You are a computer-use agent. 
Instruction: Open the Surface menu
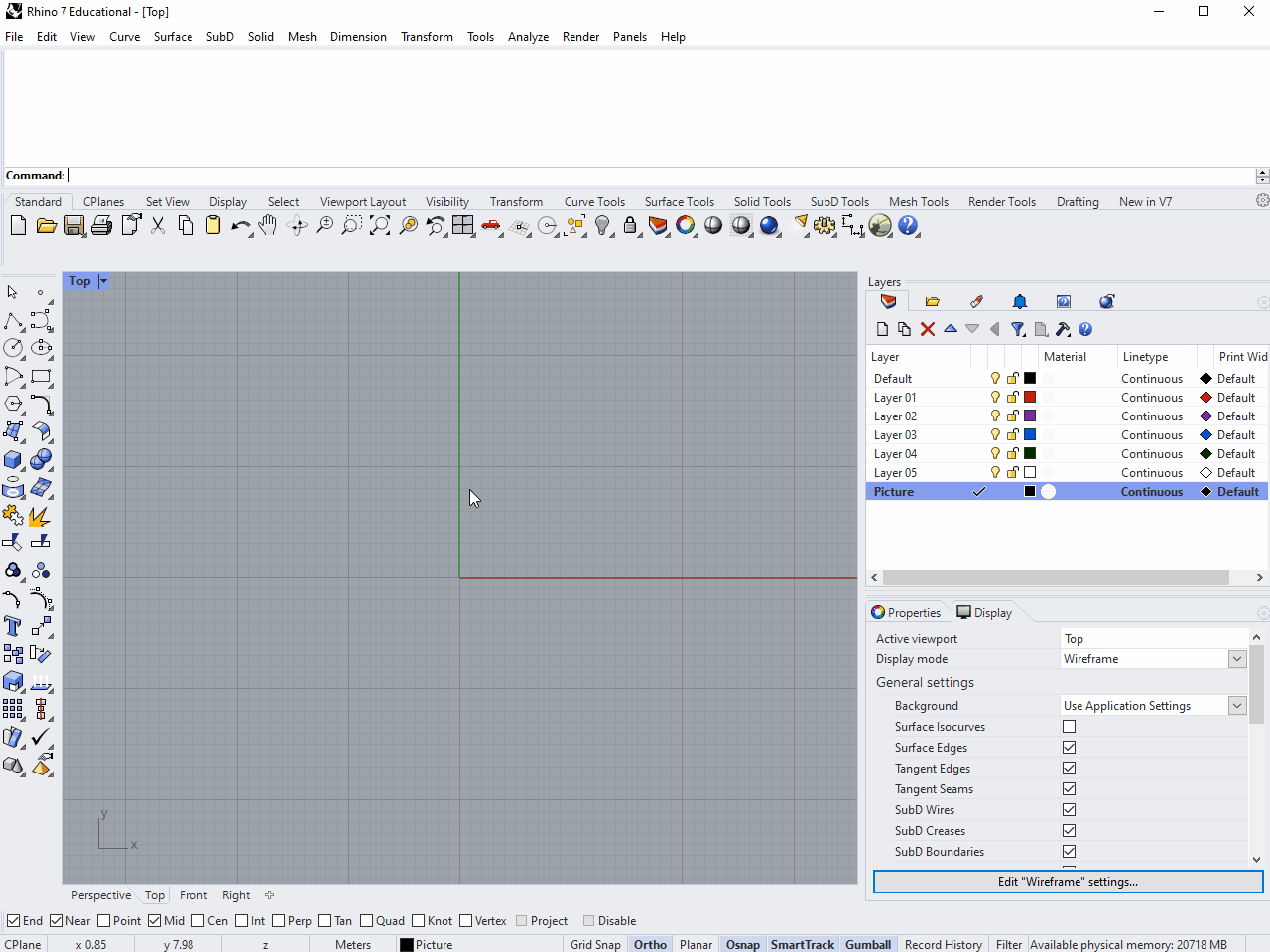pyautogui.click(x=173, y=37)
